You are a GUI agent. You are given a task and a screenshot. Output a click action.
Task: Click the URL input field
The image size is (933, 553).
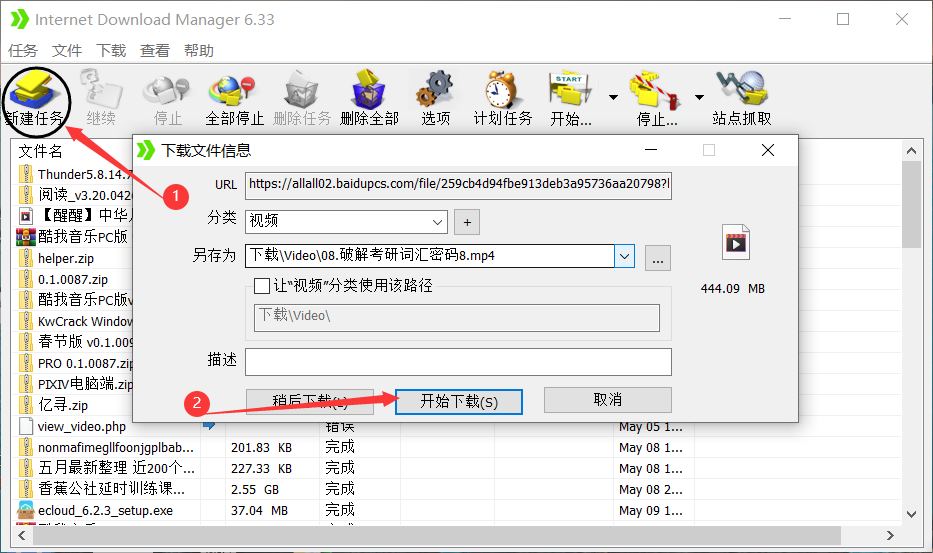coord(458,185)
